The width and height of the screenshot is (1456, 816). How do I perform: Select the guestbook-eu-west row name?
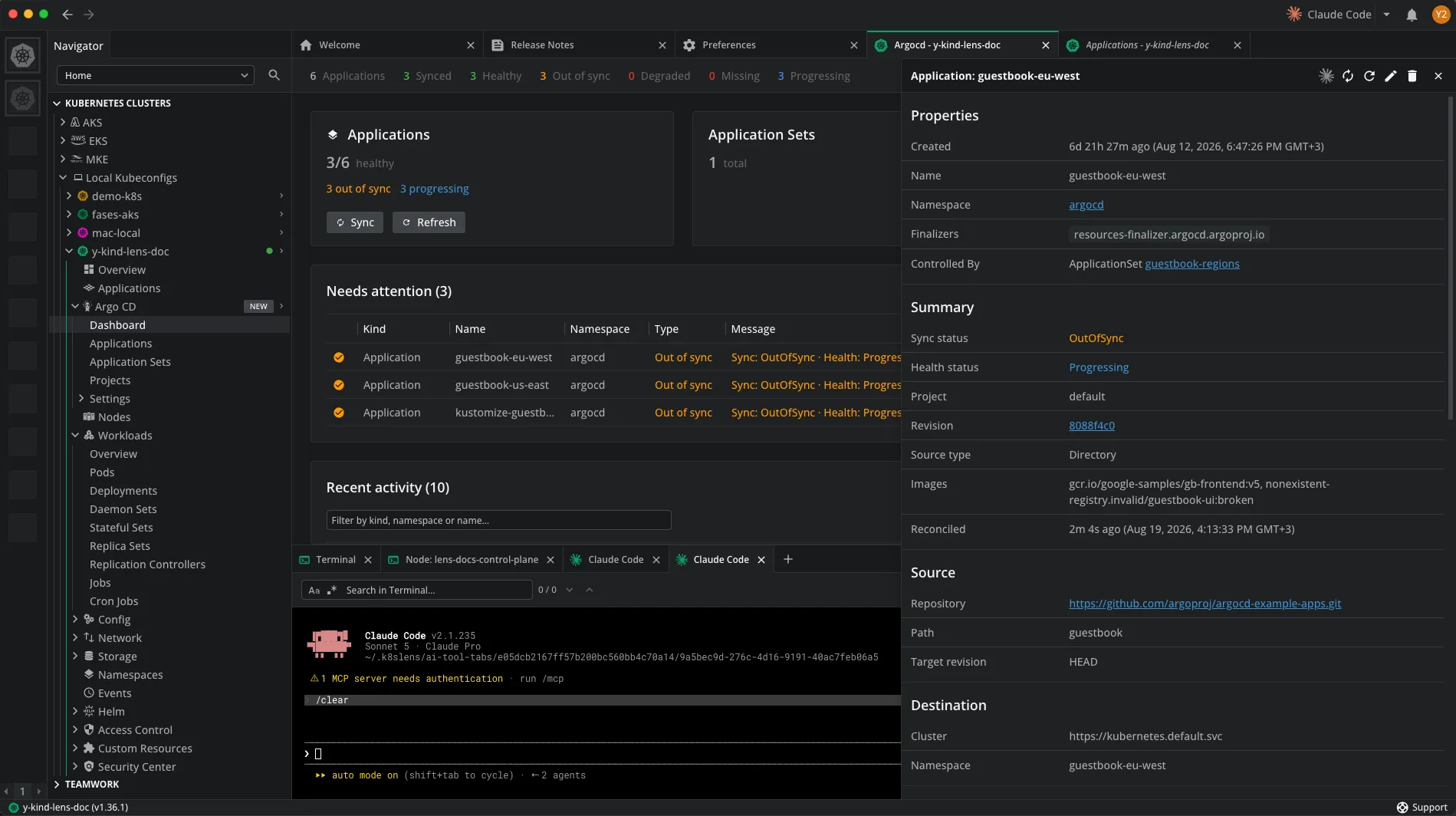click(x=503, y=357)
